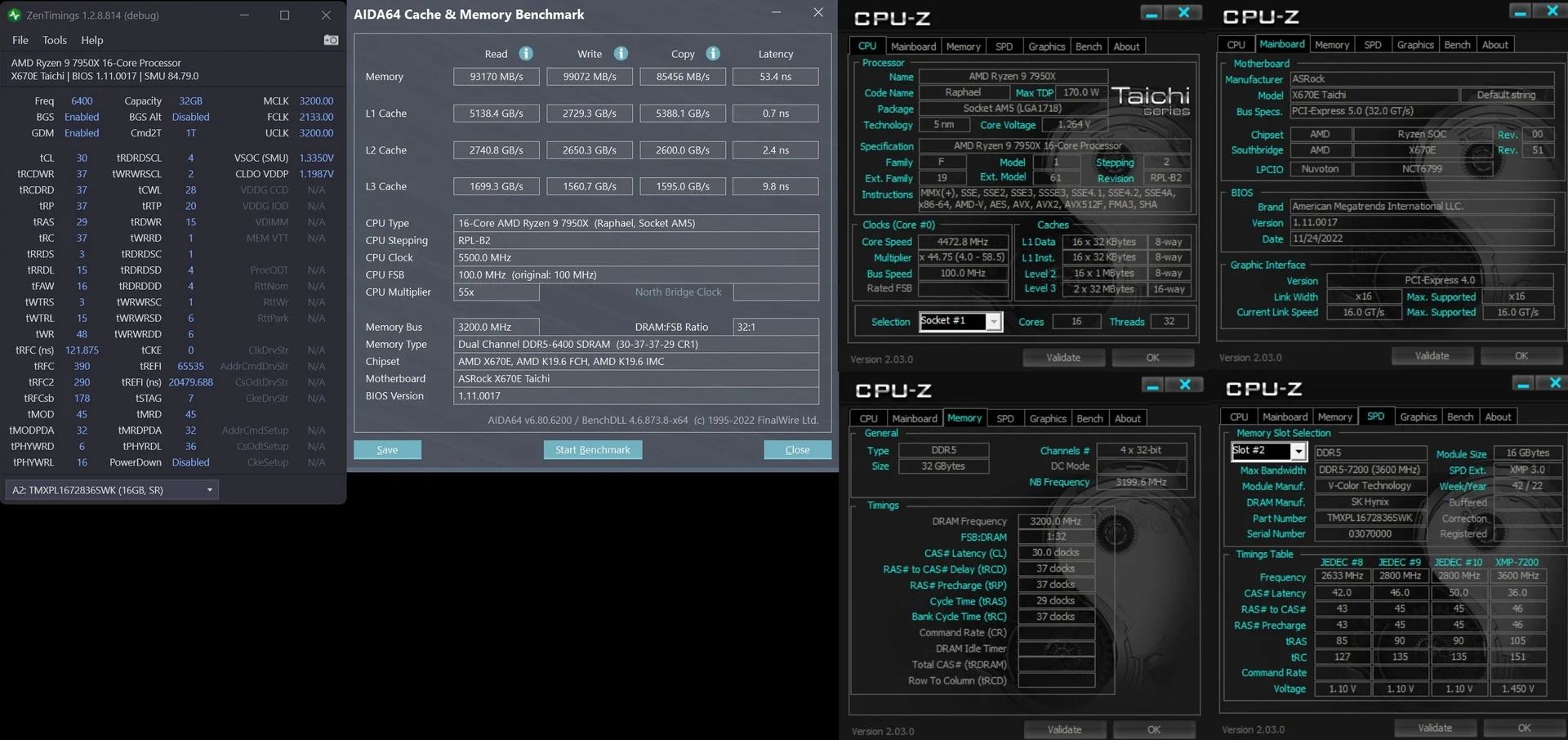This screenshot has width=1568, height=740.
Task: Click the tREFI value 65535 in ZenTimings
Action: [191, 366]
